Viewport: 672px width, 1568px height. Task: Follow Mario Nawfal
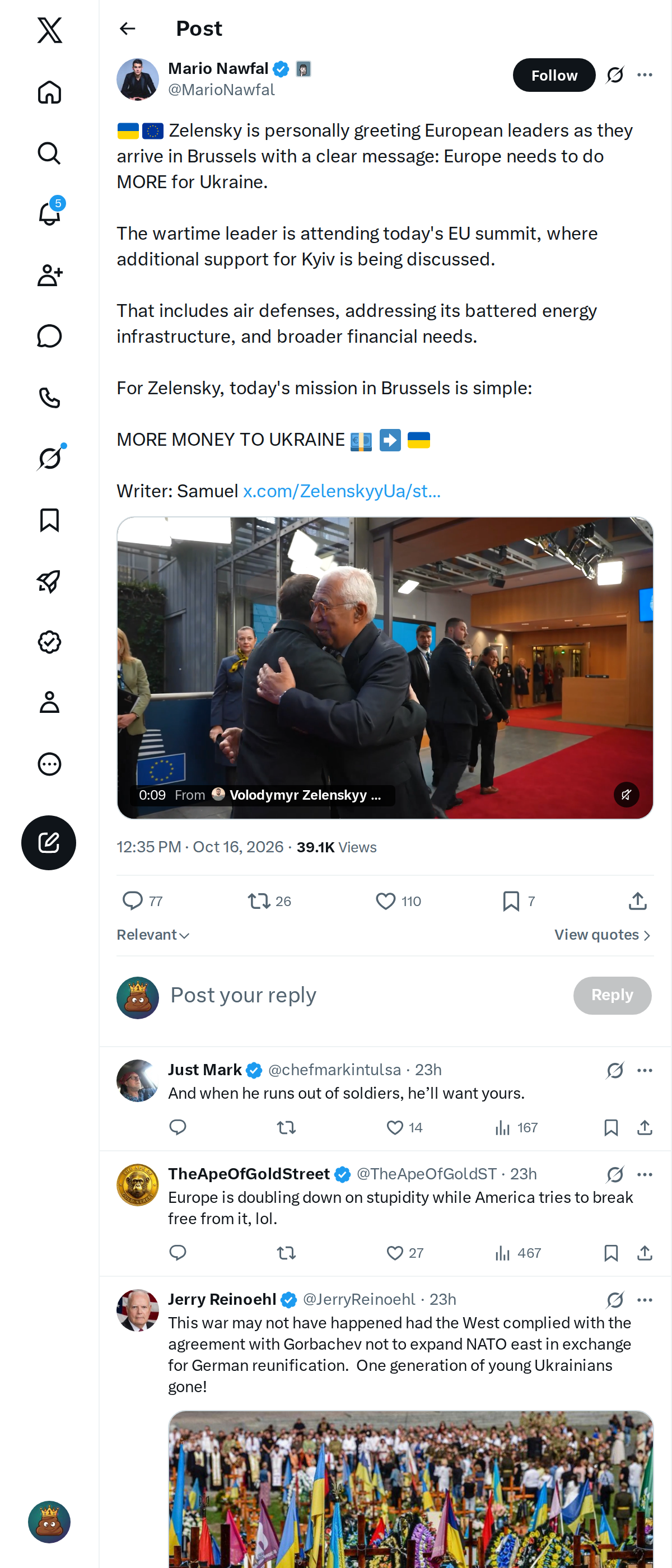point(554,75)
